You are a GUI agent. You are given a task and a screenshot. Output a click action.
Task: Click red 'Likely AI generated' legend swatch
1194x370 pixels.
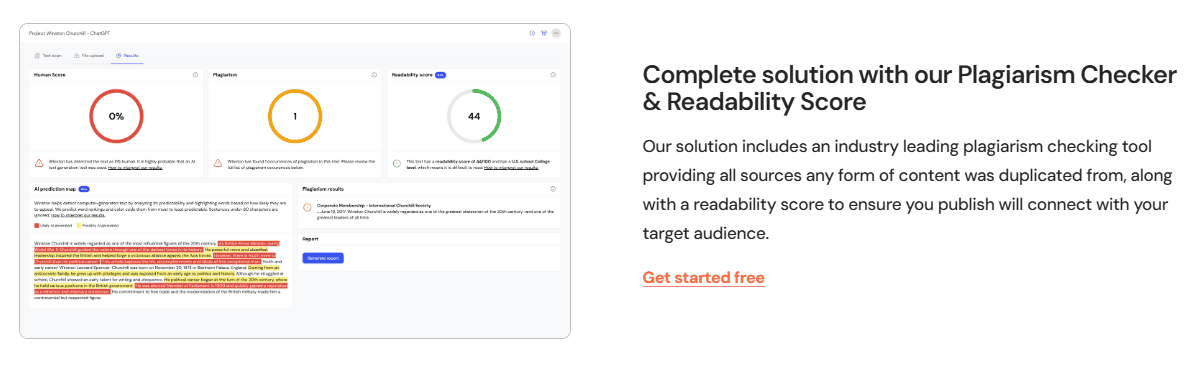pyautogui.click(x=37, y=226)
